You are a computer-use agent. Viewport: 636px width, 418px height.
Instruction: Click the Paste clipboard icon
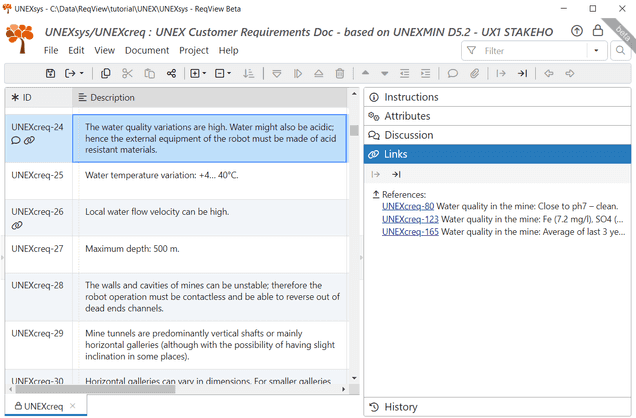150,73
